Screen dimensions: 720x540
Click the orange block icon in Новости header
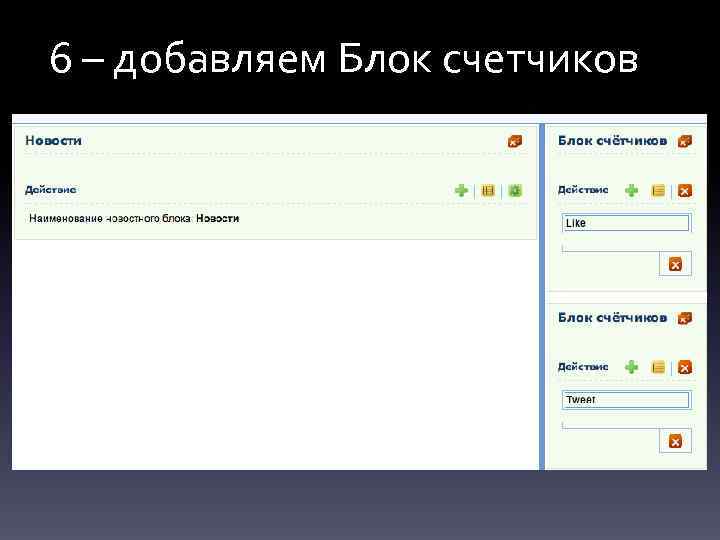(514, 141)
